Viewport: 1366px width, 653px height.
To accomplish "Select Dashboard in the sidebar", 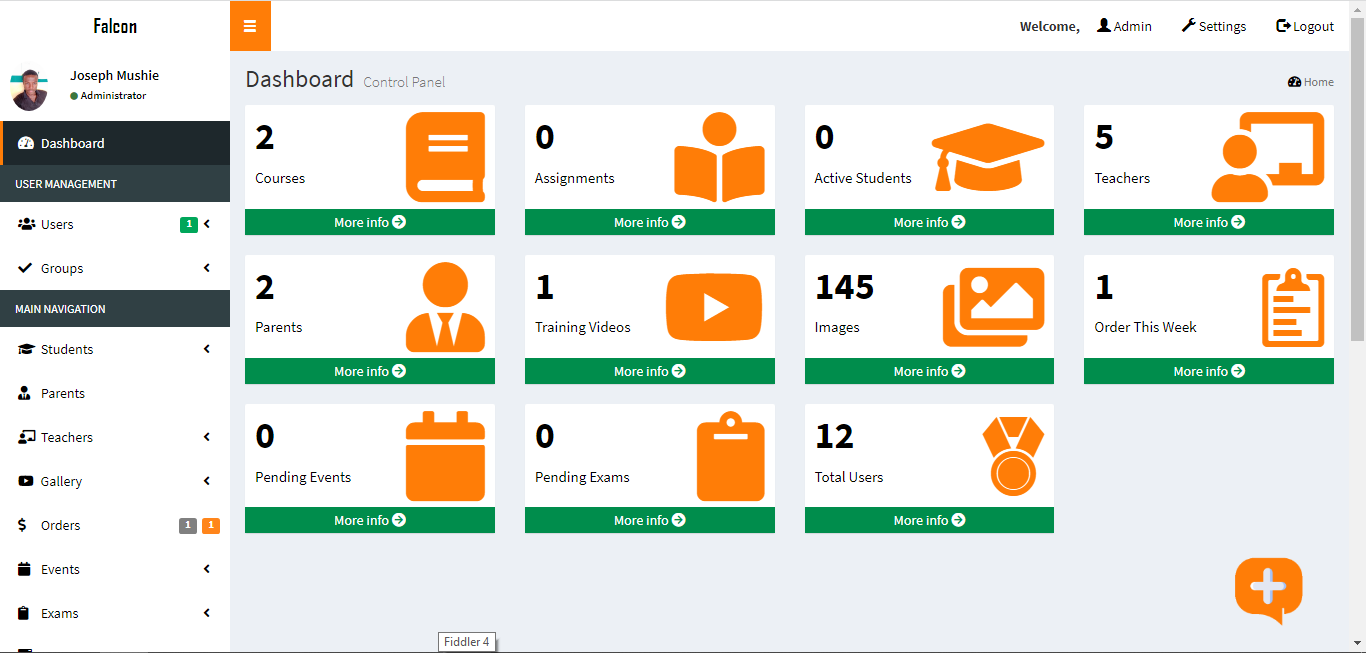I will coord(72,144).
